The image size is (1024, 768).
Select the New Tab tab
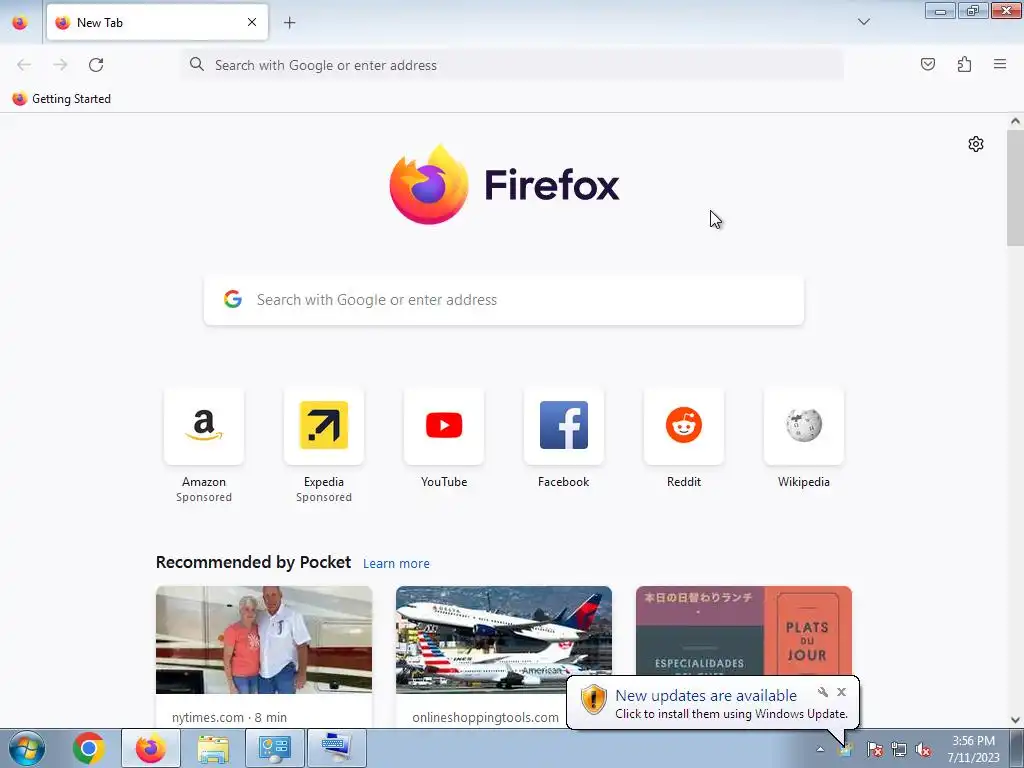click(x=157, y=22)
